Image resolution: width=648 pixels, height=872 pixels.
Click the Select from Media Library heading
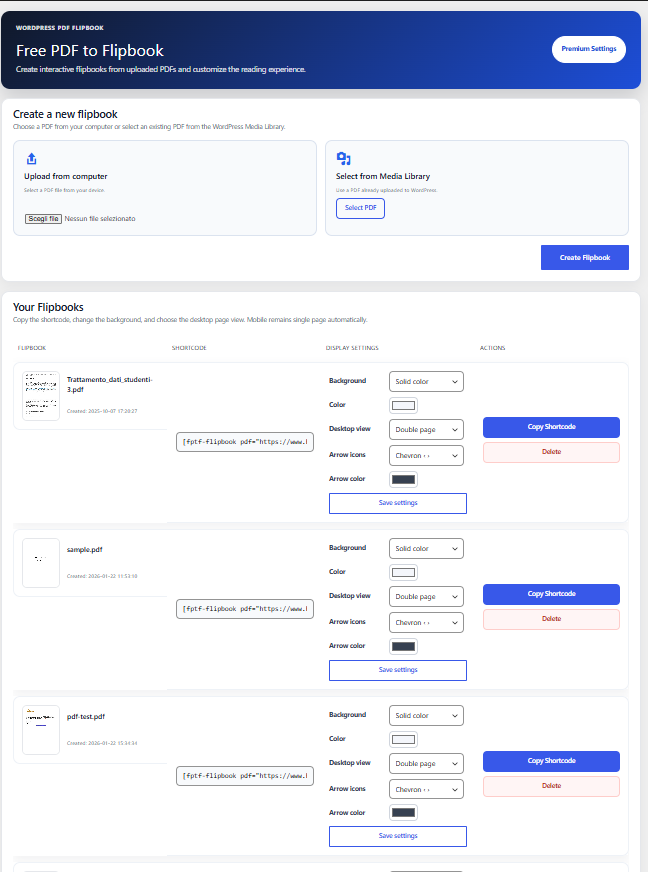(x=383, y=176)
